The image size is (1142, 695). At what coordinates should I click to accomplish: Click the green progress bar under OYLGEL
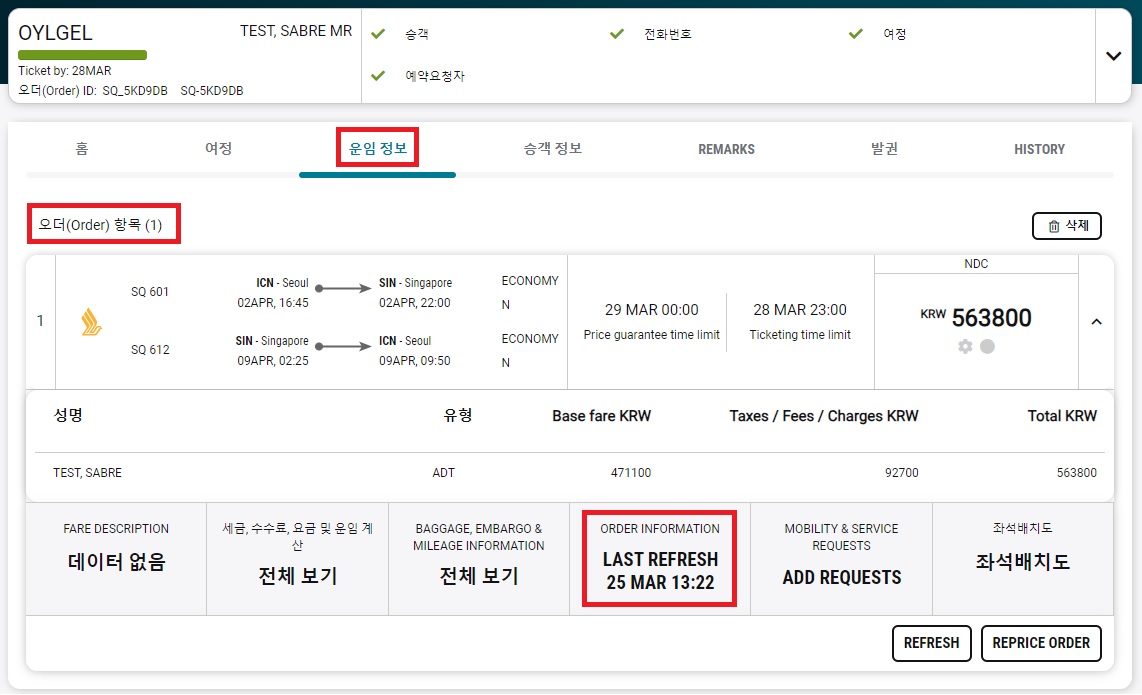coord(82,55)
